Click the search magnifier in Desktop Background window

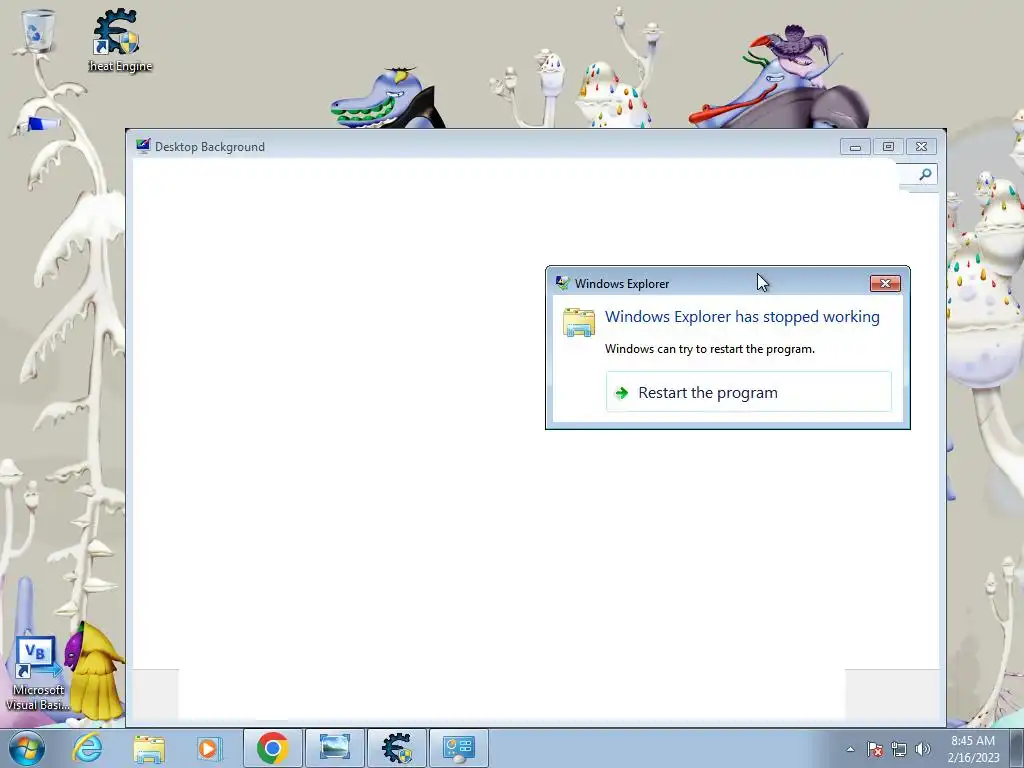point(925,174)
